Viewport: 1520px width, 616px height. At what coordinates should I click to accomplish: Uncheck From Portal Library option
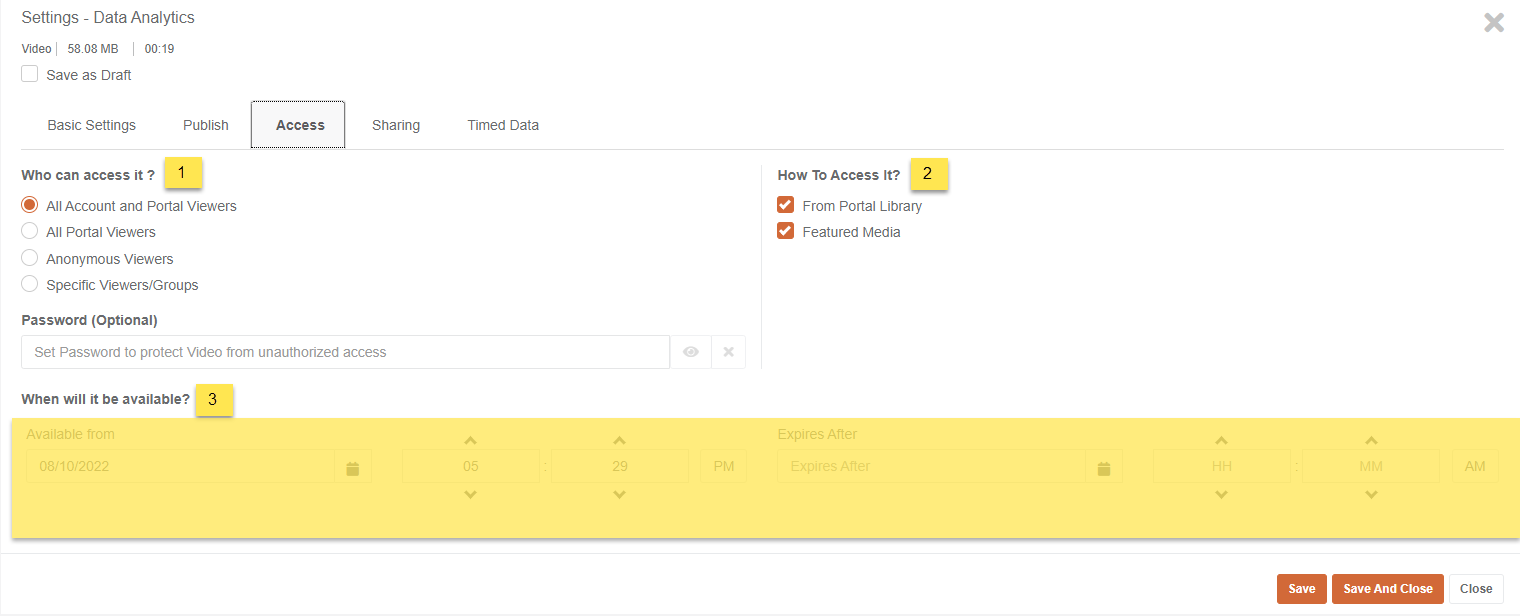(786, 205)
